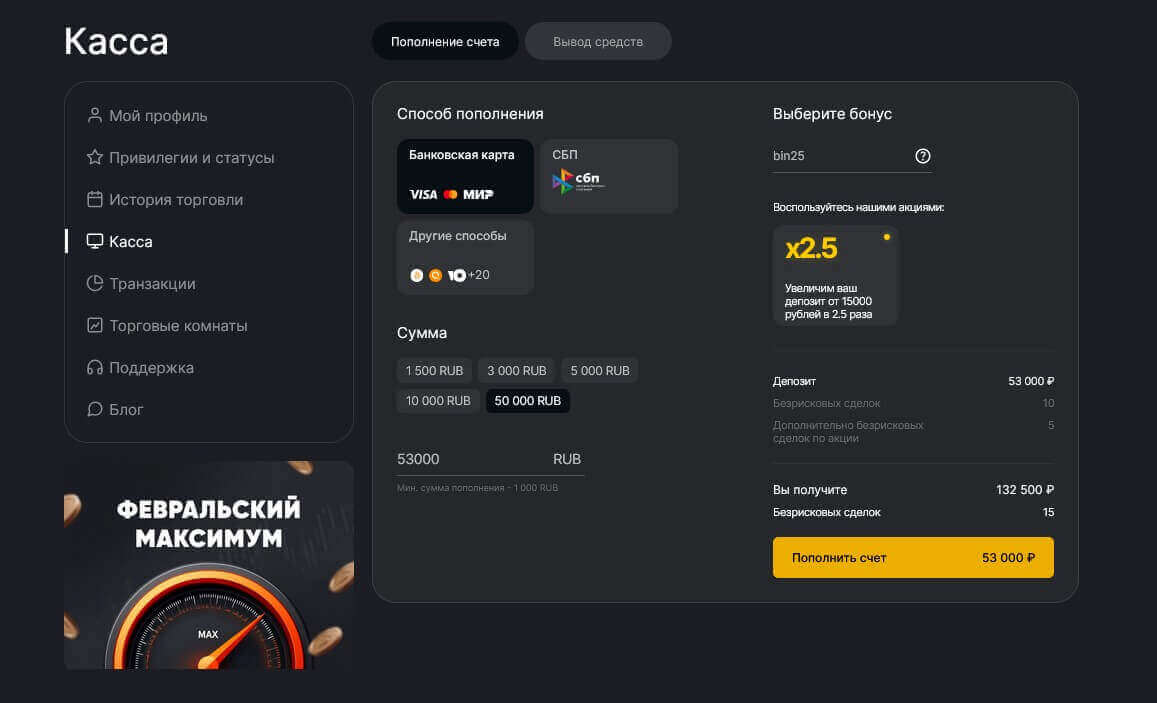Pick the 10 000 RUB preset amount
This screenshot has width=1157, height=703.
(438, 401)
